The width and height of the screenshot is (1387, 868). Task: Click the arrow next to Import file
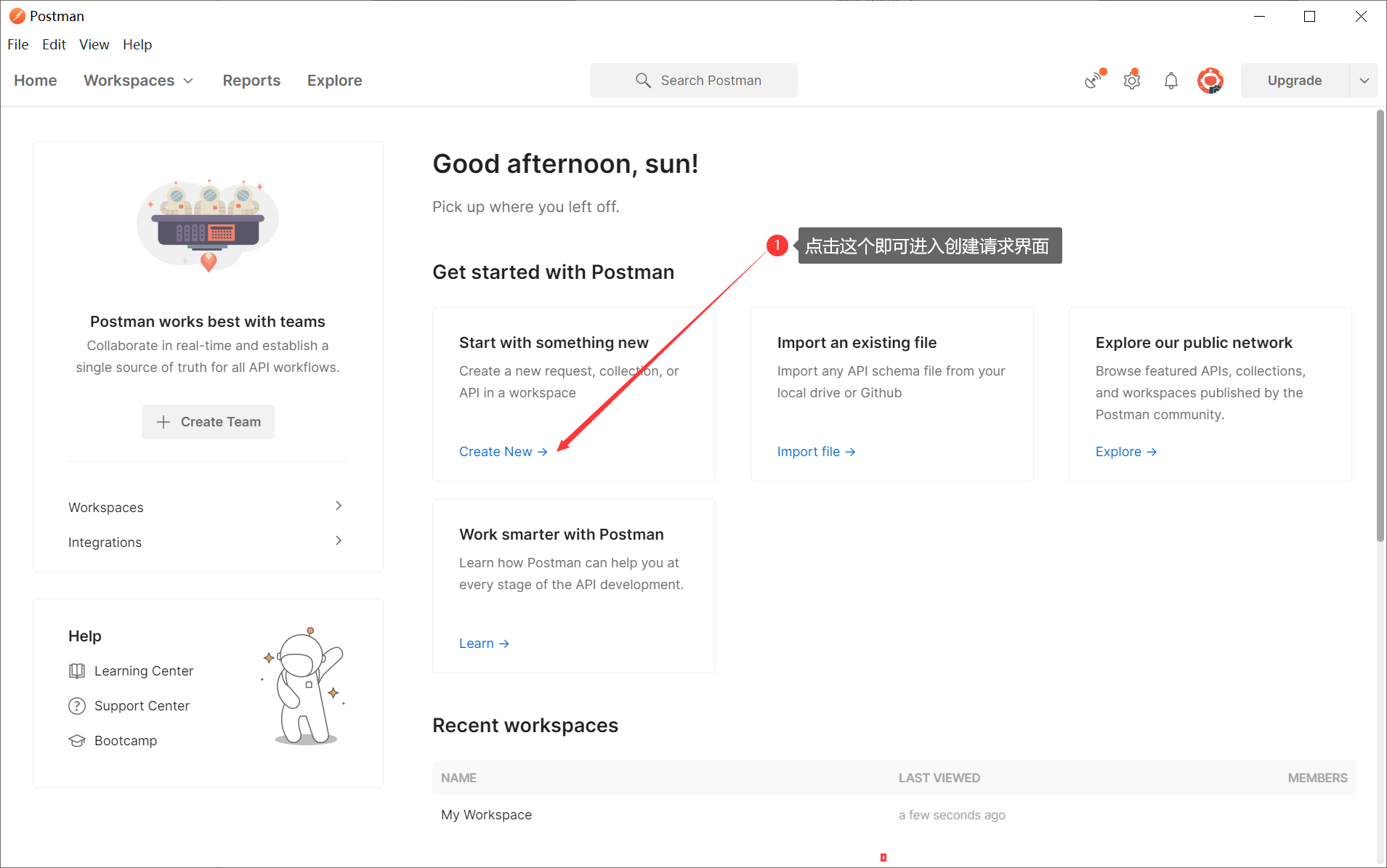tap(850, 452)
